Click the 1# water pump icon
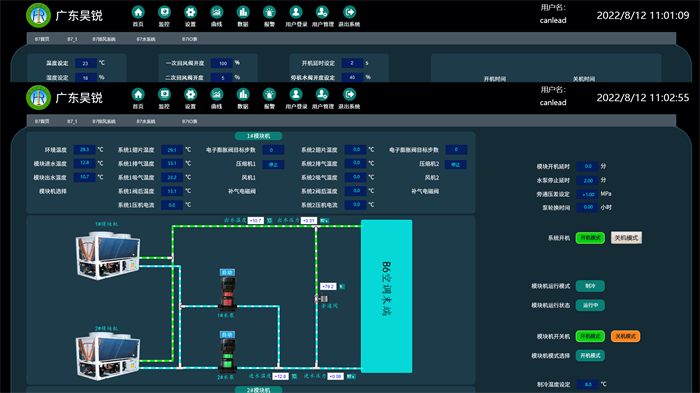 [228, 293]
